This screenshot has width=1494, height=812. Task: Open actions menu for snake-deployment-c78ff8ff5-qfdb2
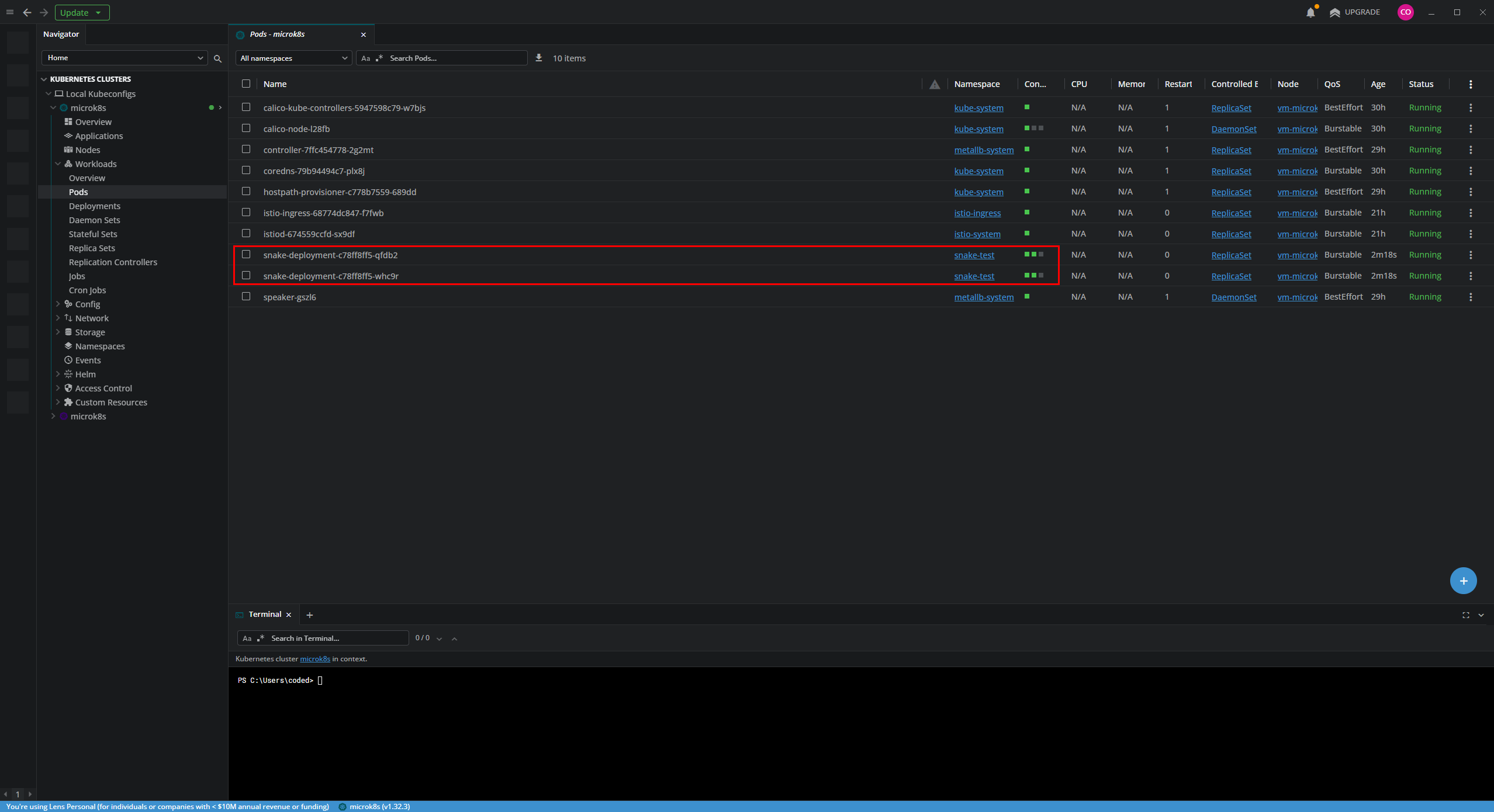tap(1471, 255)
